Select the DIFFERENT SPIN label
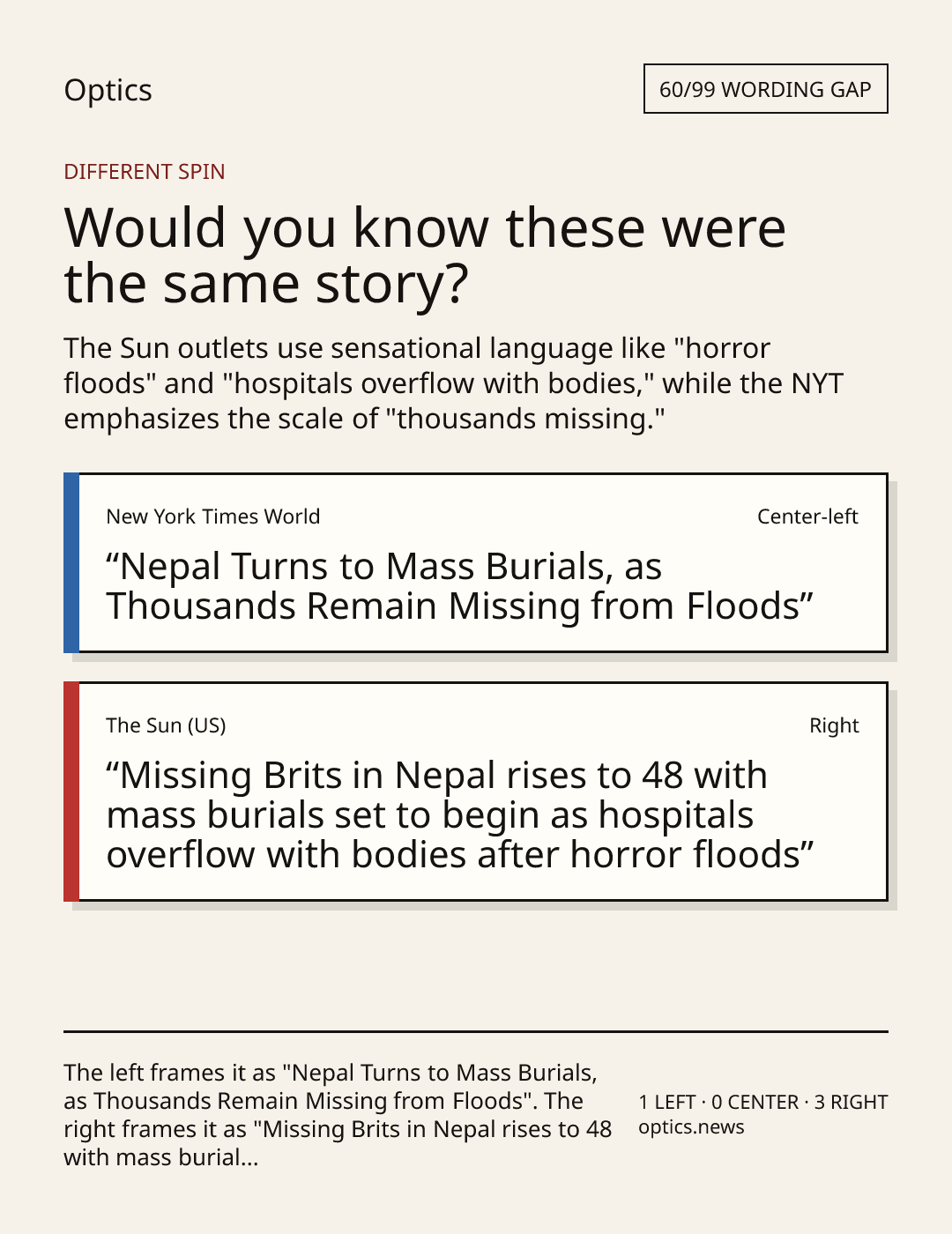 (145, 172)
